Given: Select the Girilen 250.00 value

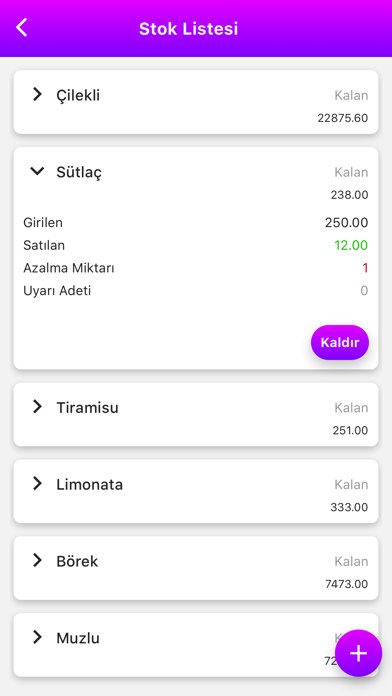Looking at the screenshot, I should click(x=346, y=222).
